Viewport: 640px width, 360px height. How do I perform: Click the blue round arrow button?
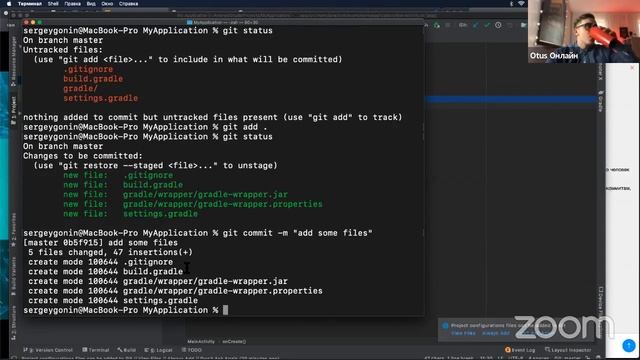click(x=629, y=345)
